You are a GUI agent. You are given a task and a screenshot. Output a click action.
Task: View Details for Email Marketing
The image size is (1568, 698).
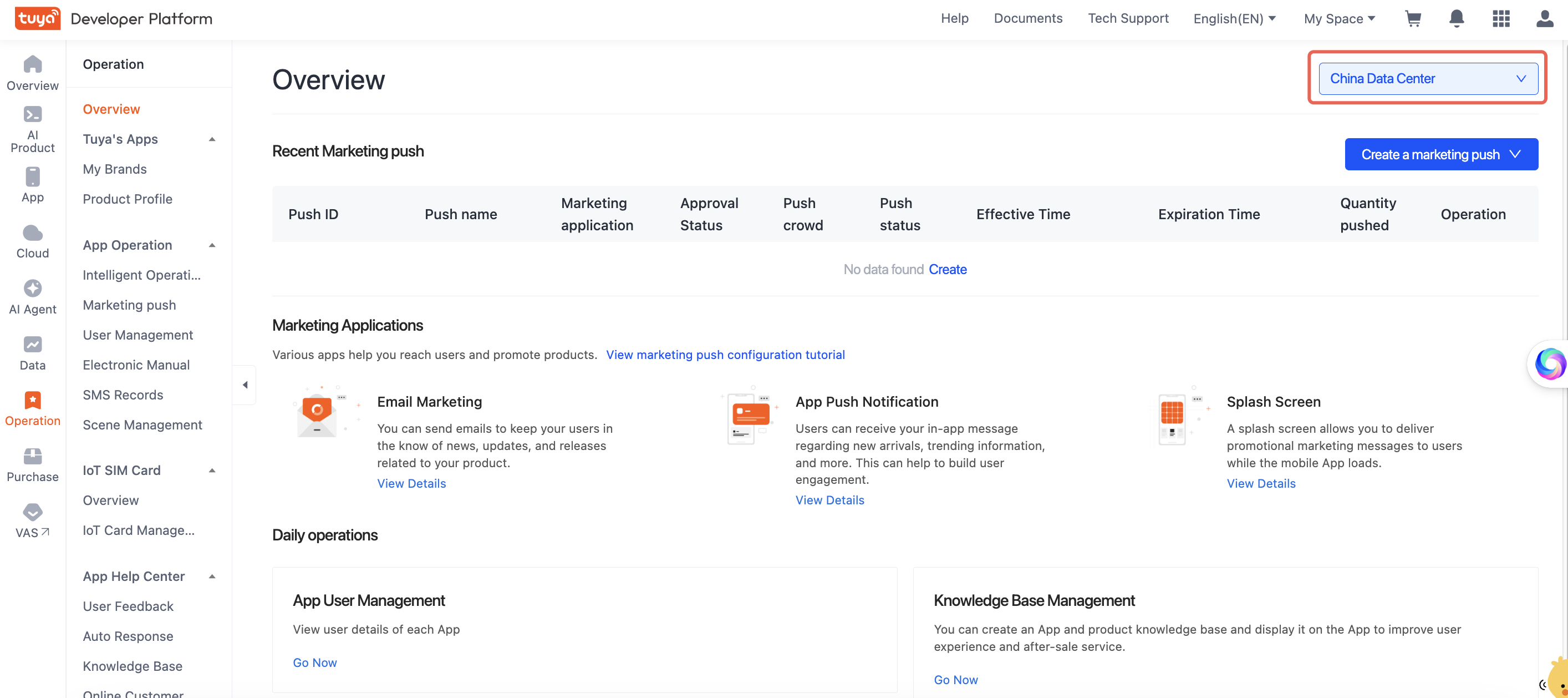pos(411,483)
